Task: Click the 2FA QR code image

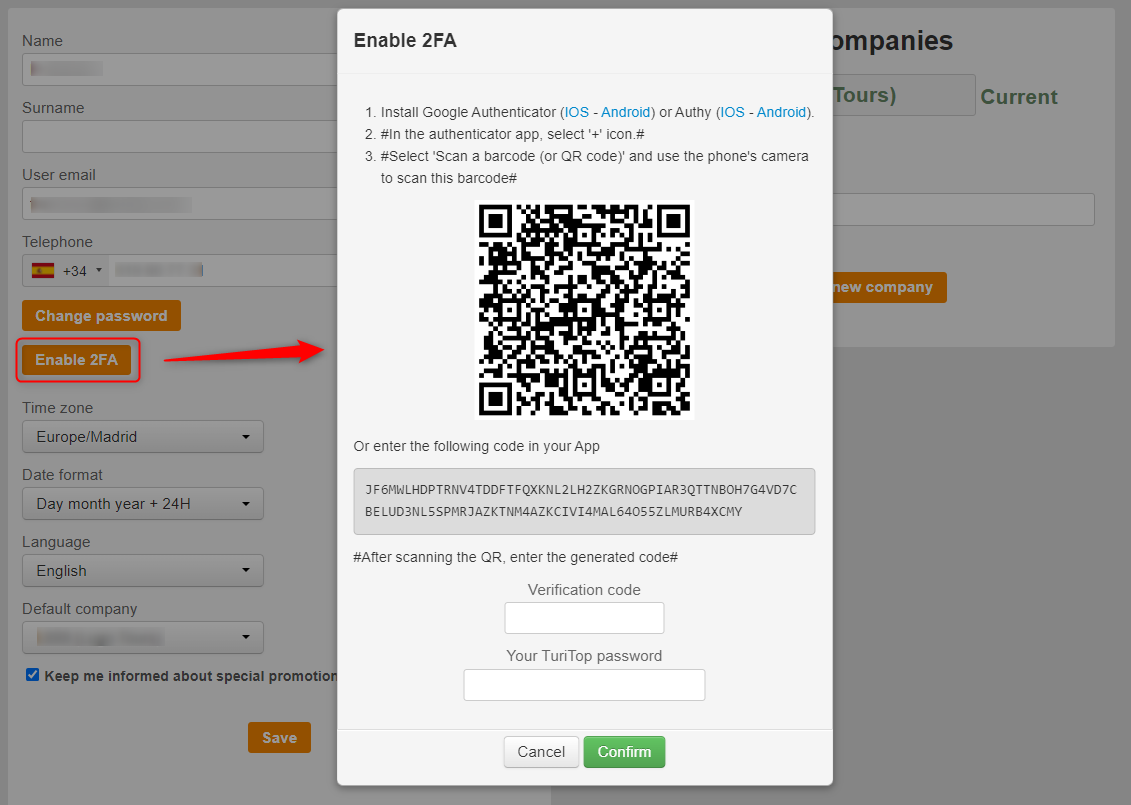Action: [584, 309]
